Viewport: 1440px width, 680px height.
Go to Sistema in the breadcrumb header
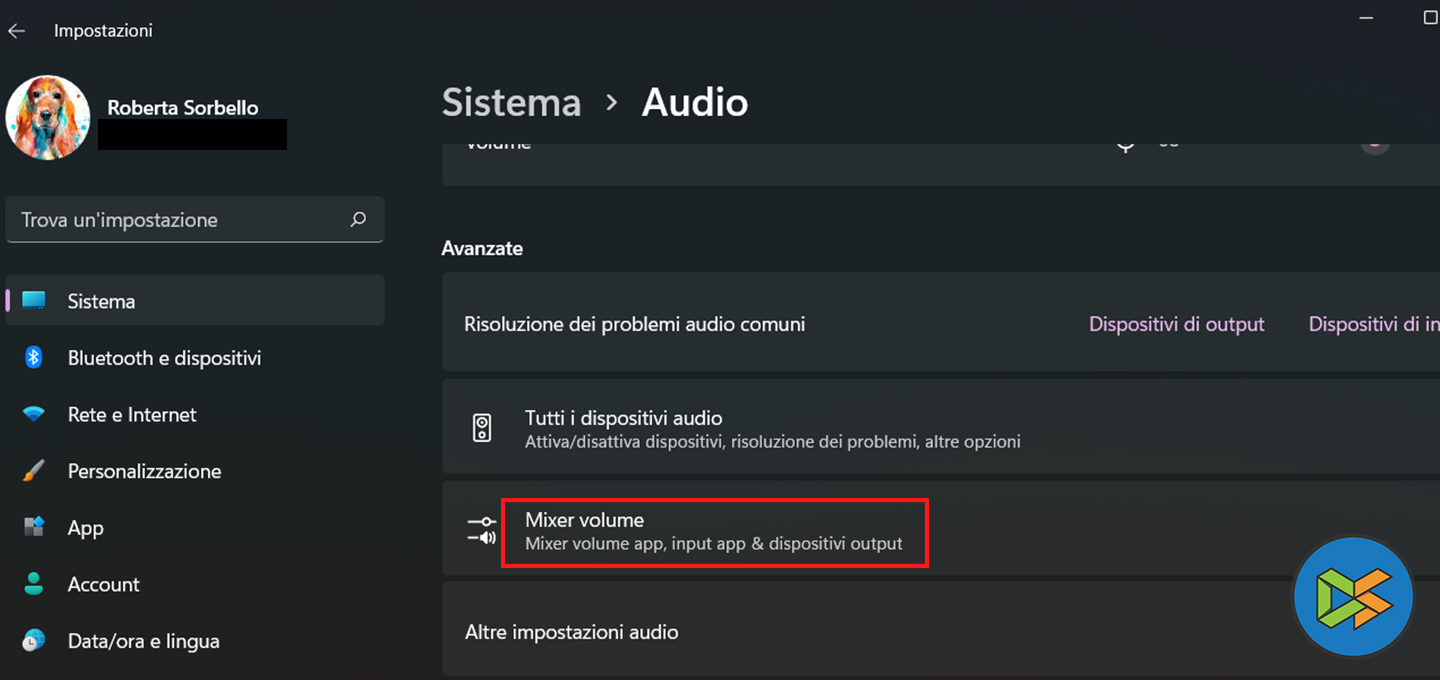(511, 103)
